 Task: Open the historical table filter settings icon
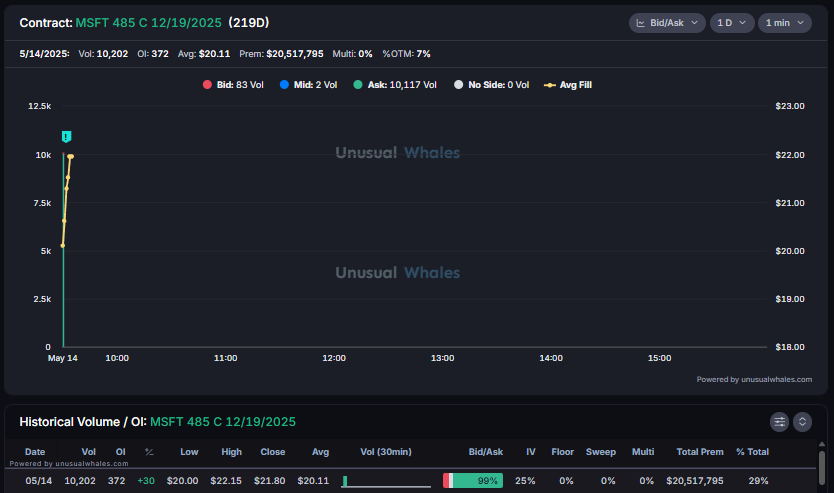[x=779, y=422]
